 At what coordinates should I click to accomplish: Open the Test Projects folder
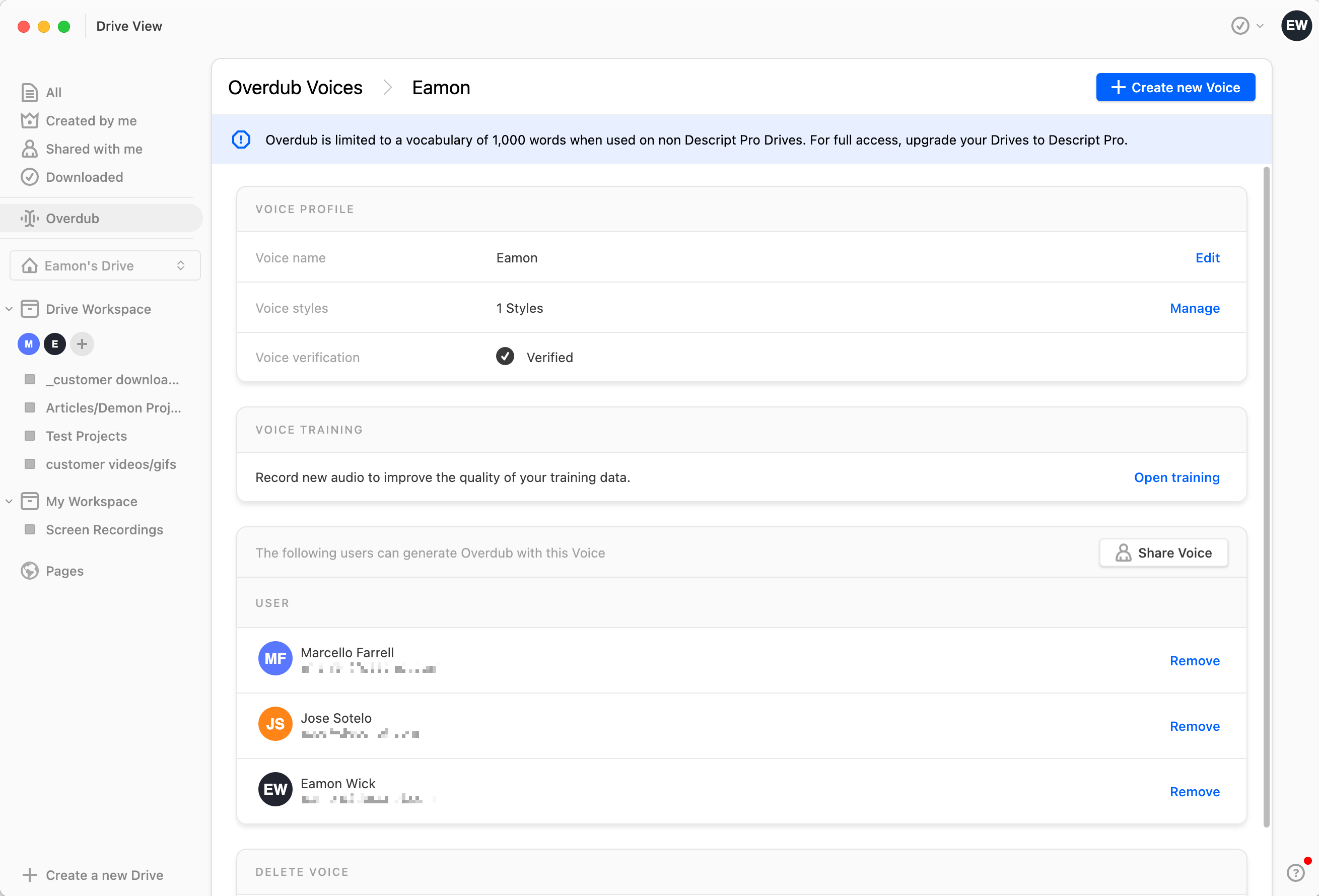point(86,436)
